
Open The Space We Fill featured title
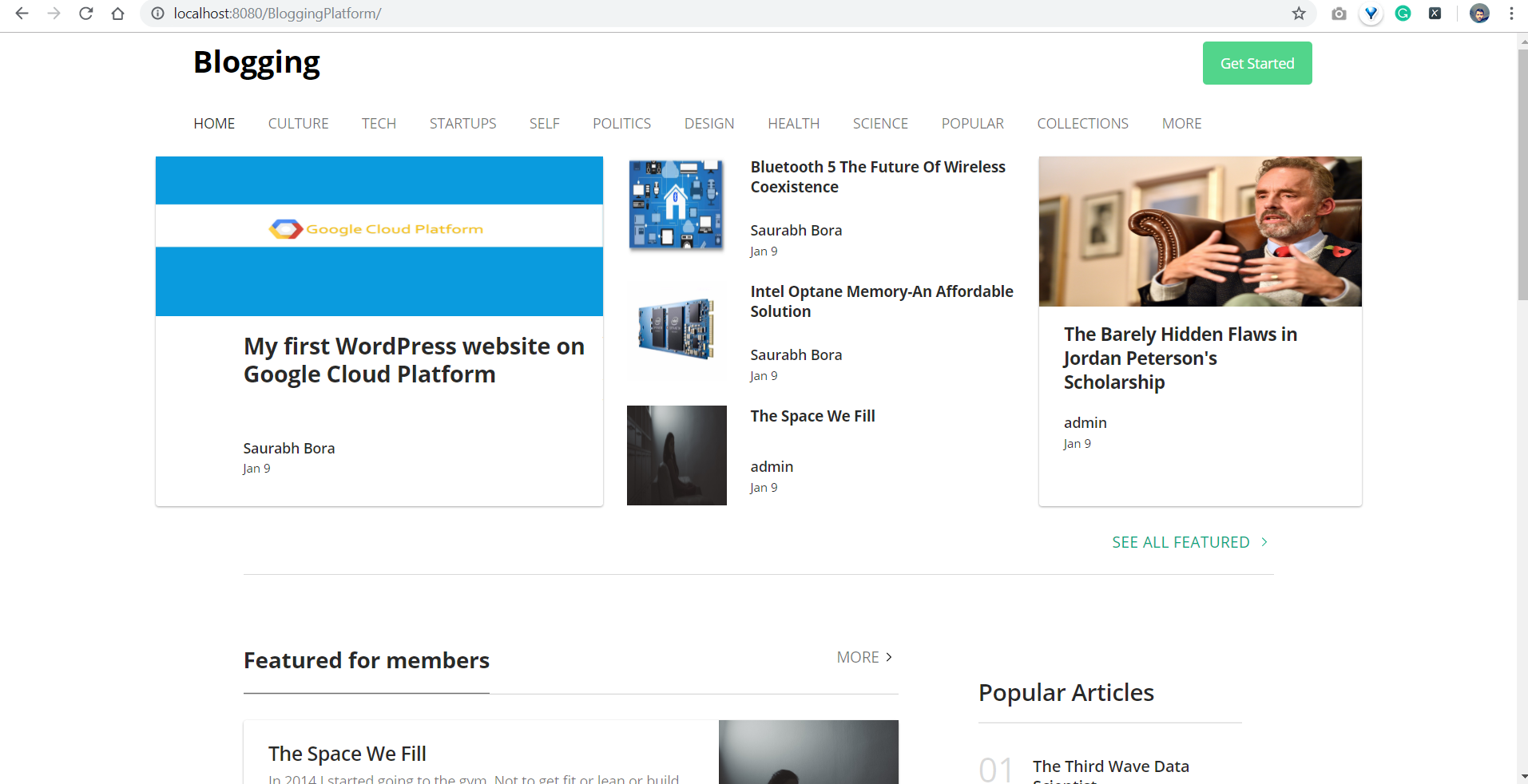point(812,416)
